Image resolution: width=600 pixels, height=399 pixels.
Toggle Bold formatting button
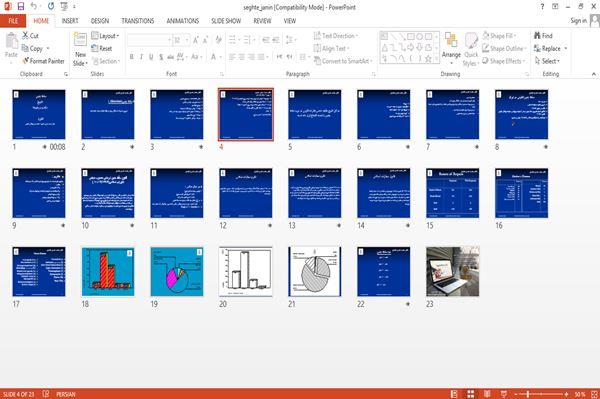click(132, 57)
